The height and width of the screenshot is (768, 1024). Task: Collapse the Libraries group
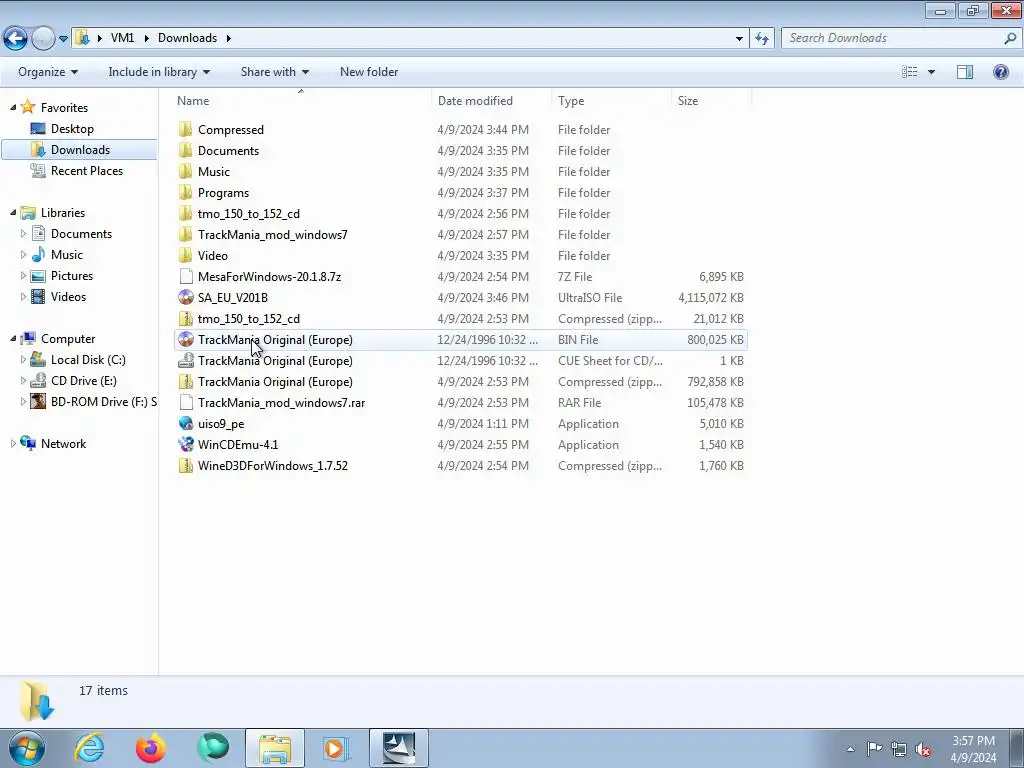[13, 212]
